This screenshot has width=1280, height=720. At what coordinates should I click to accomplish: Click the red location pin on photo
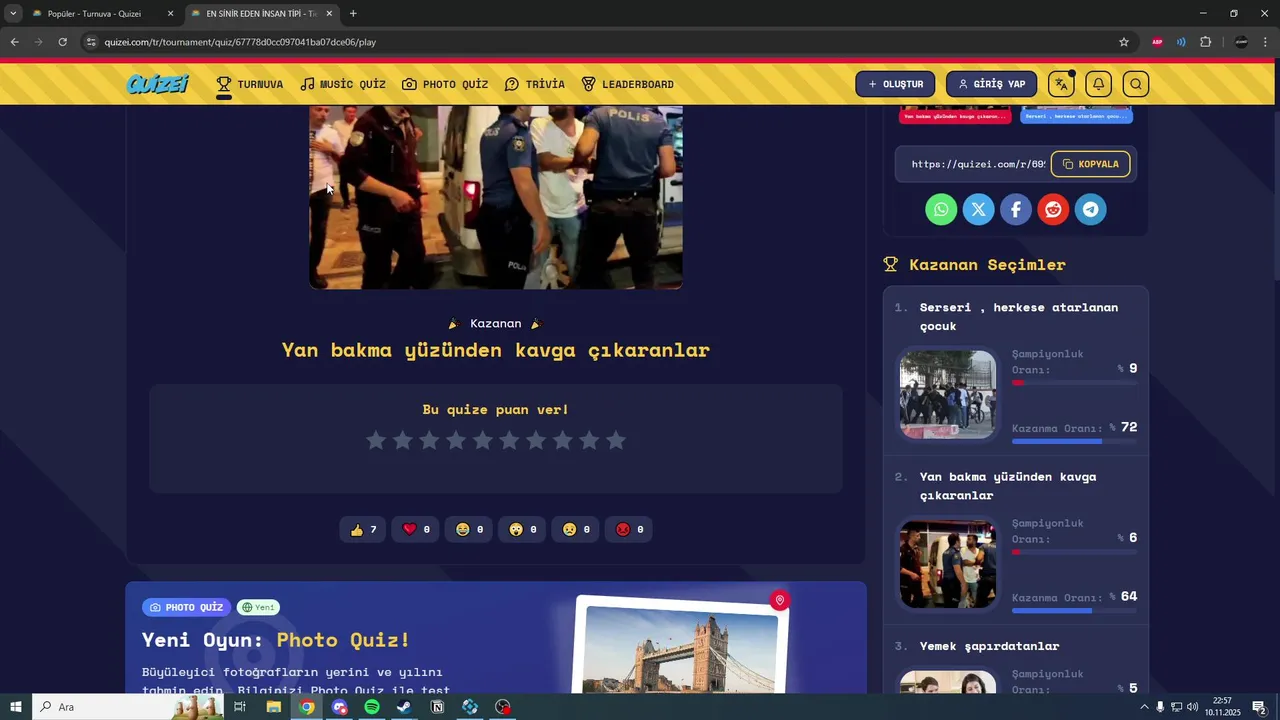coord(779,600)
